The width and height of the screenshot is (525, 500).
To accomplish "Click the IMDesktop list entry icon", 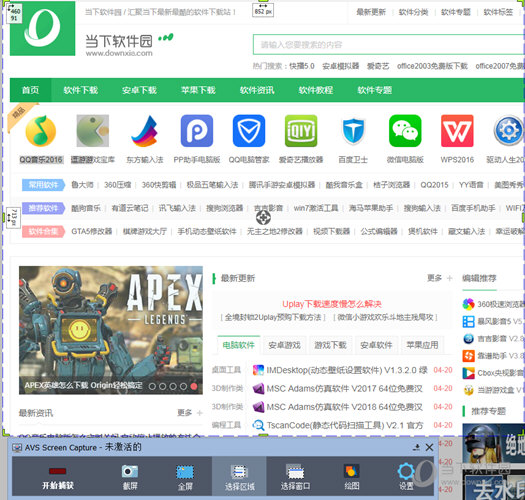I will 258,370.
